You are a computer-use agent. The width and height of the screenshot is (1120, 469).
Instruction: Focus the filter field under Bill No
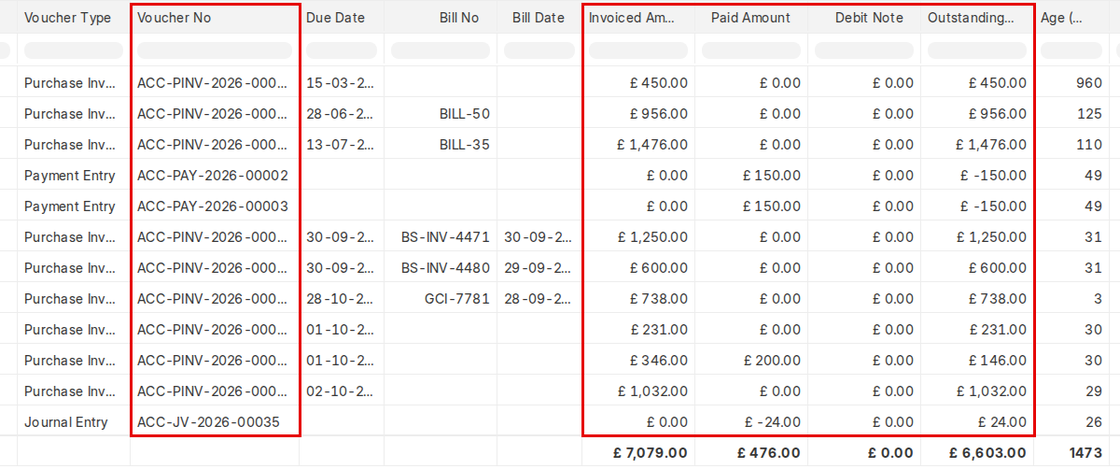(441, 50)
